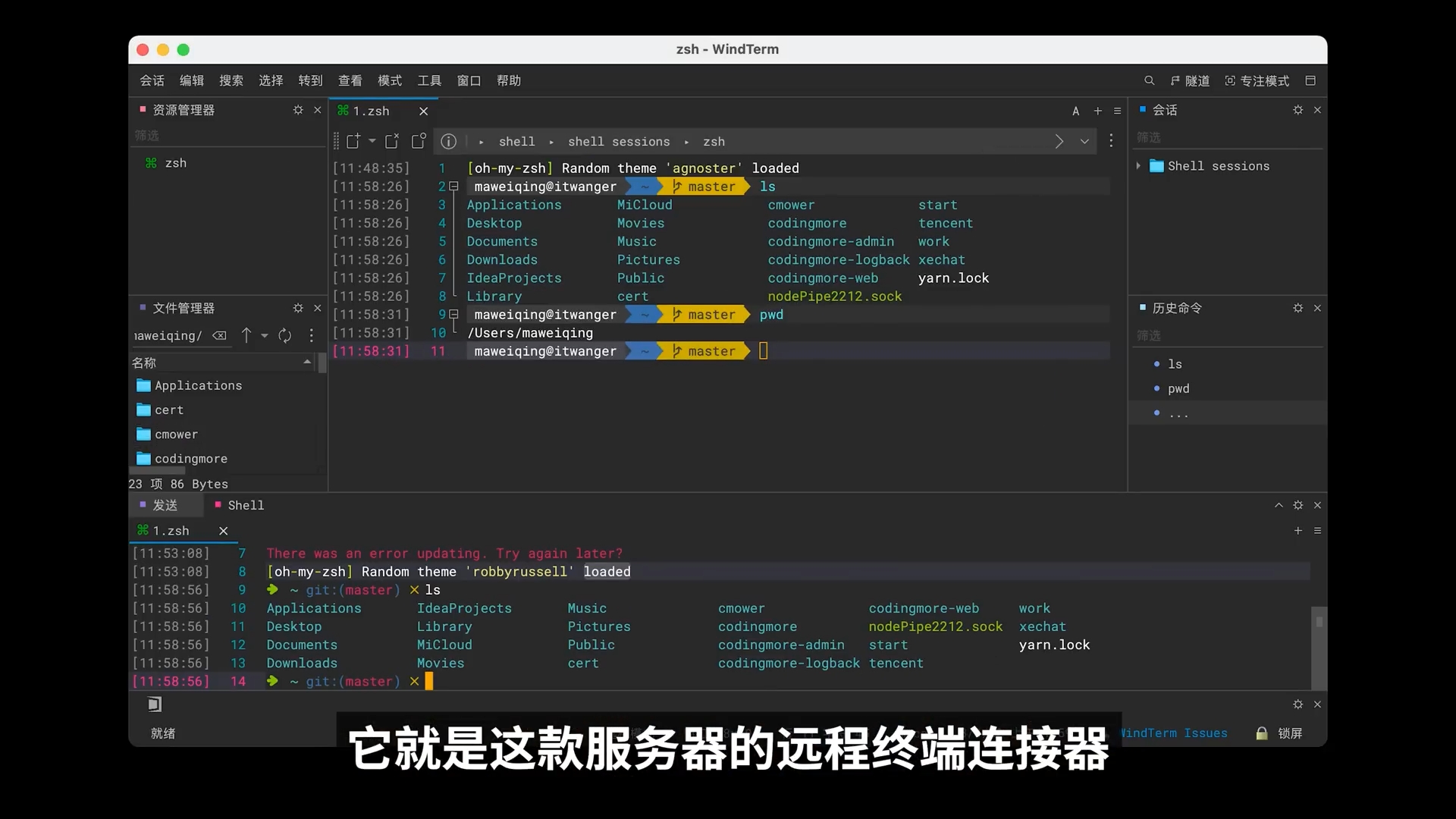Select the pwd entry in history commands
The height and width of the screenshot is (819, 1456).
pyautogui.click(x=1178, y=388)
